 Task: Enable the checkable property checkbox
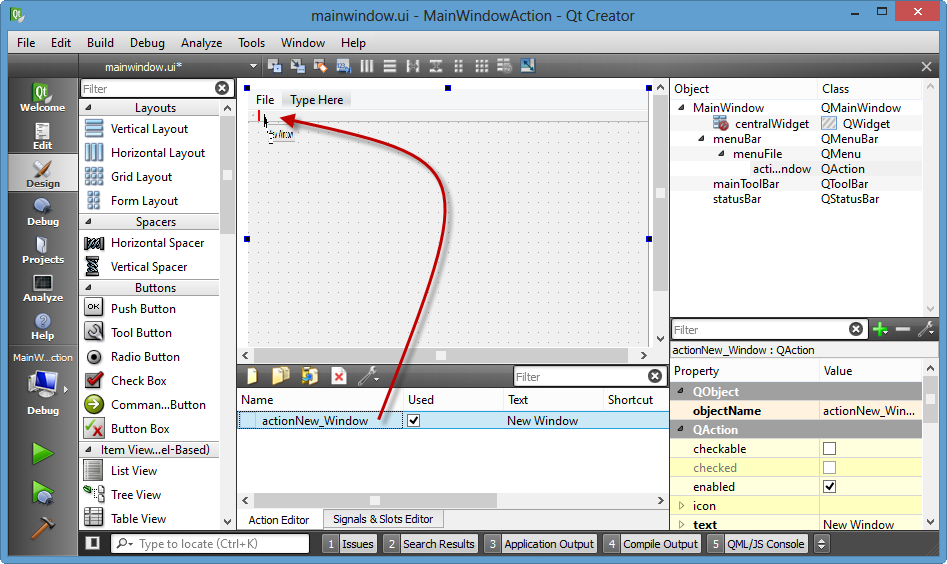pyautogui.click(x=829, y=449)
